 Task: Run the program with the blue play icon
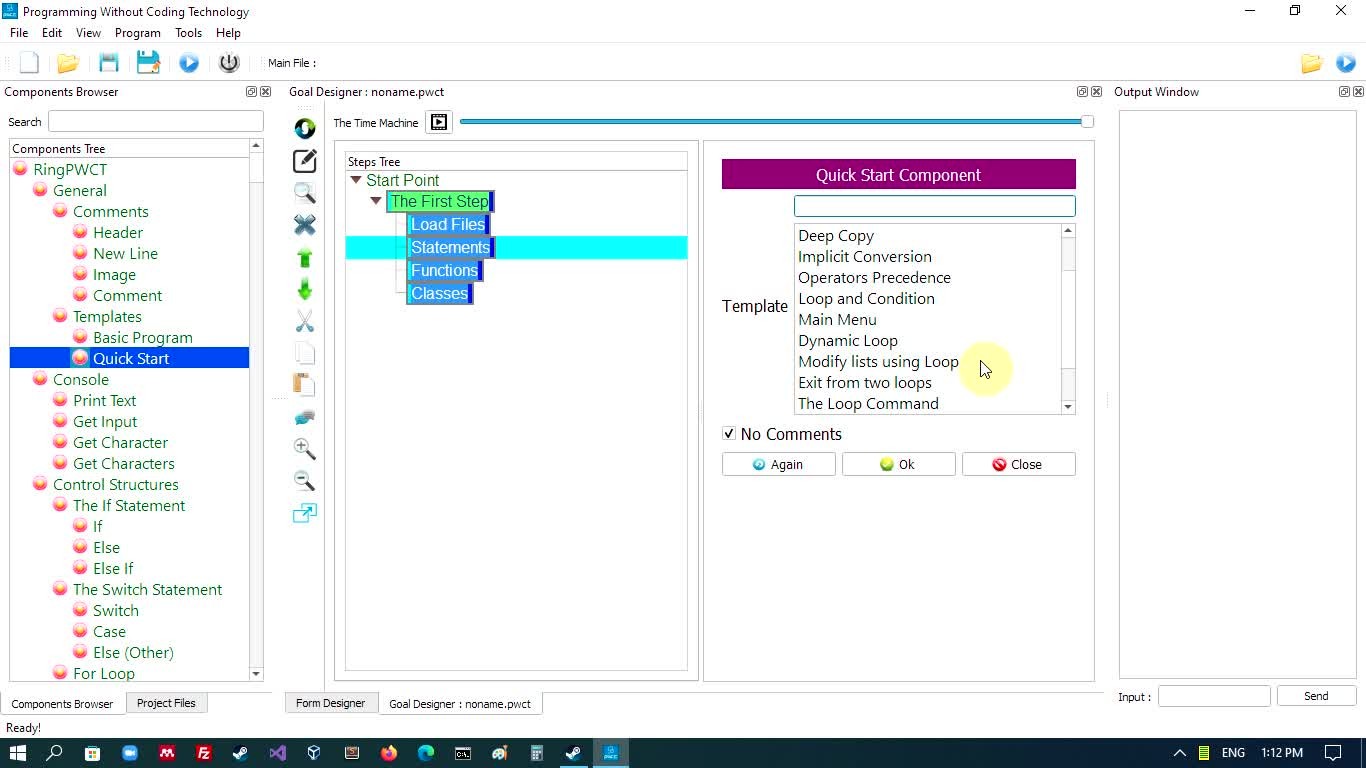pyautogui.click(x=189, y=63)
